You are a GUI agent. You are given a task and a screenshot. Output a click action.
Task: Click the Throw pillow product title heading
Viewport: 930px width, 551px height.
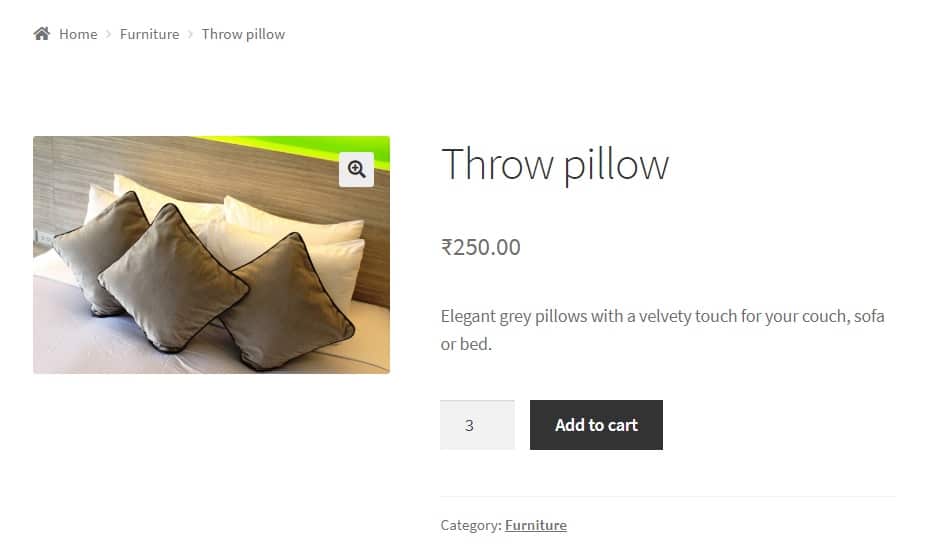tap(555, 165)
